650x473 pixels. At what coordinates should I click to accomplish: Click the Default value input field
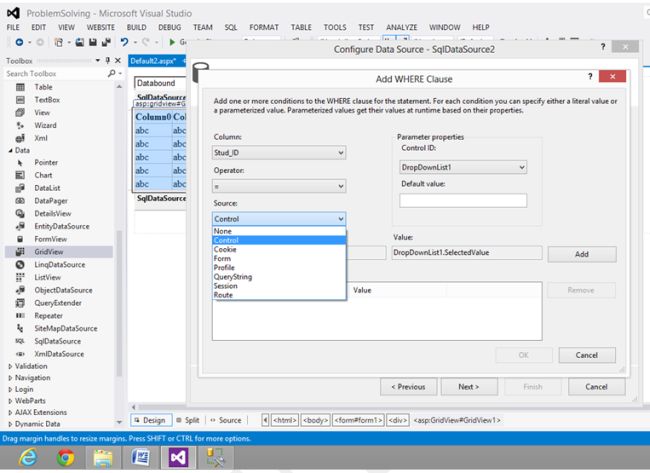coord(463,200)
